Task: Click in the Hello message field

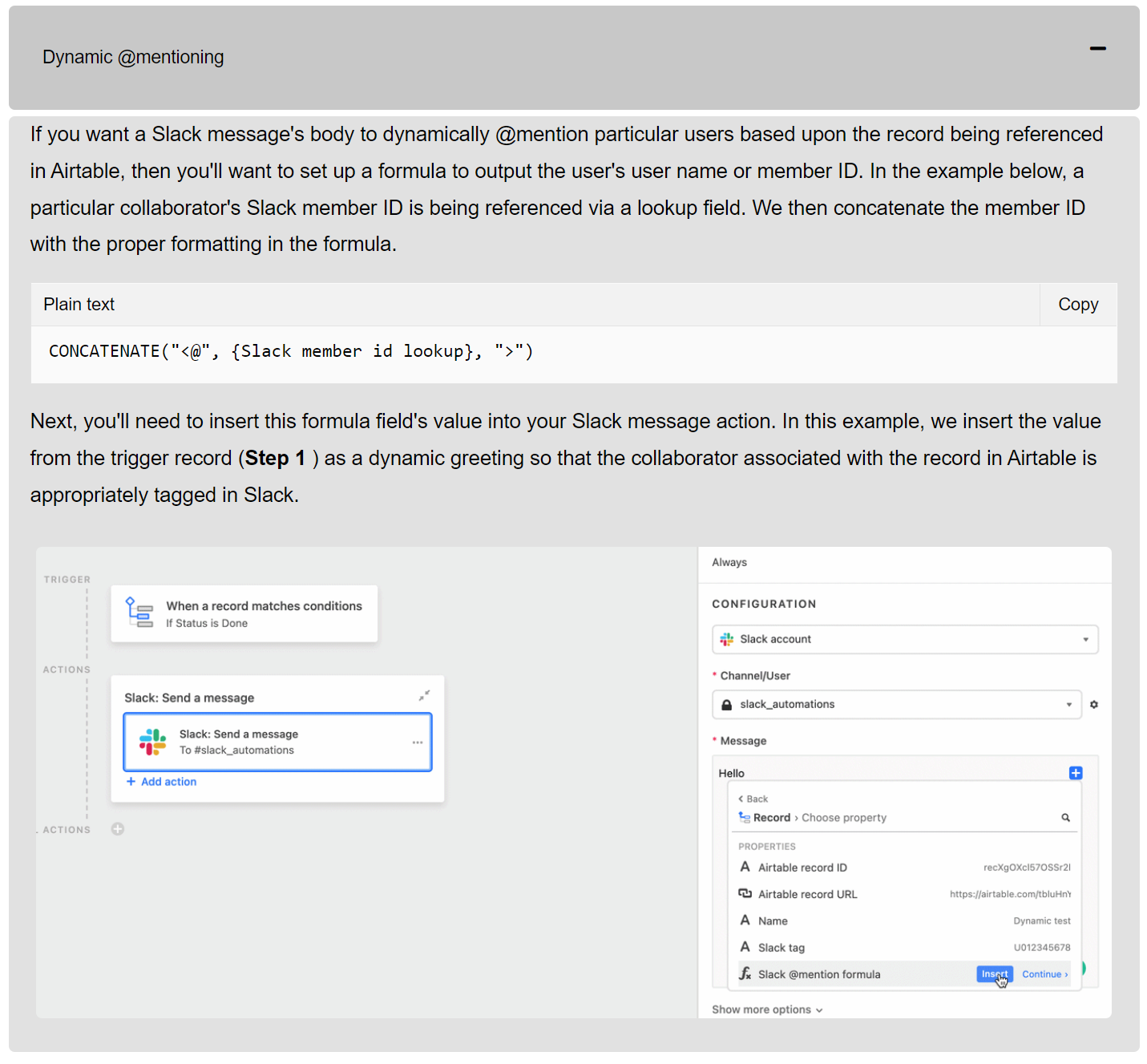Action: tap(891, 773)
